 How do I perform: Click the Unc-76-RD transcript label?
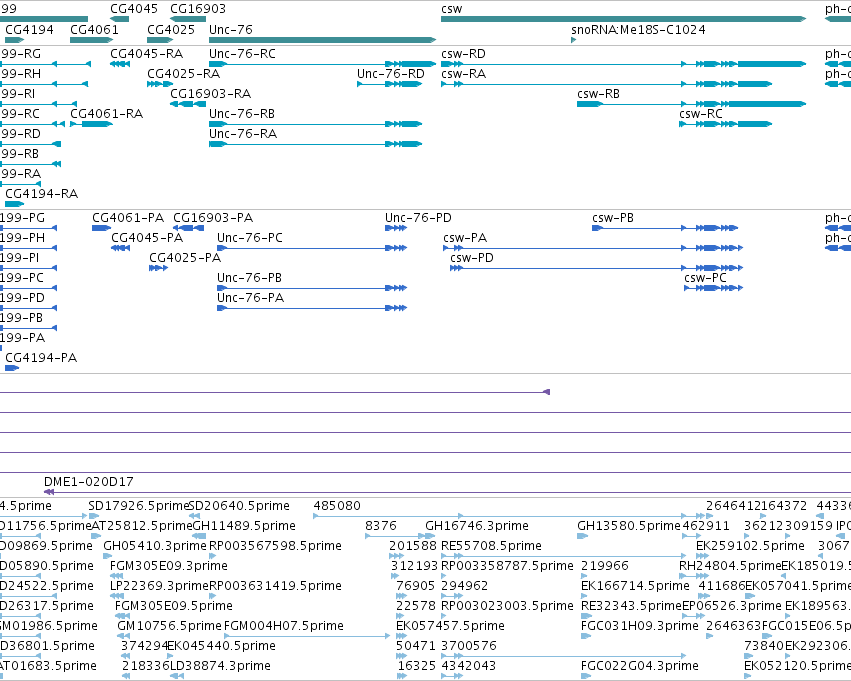coord(390,74)
